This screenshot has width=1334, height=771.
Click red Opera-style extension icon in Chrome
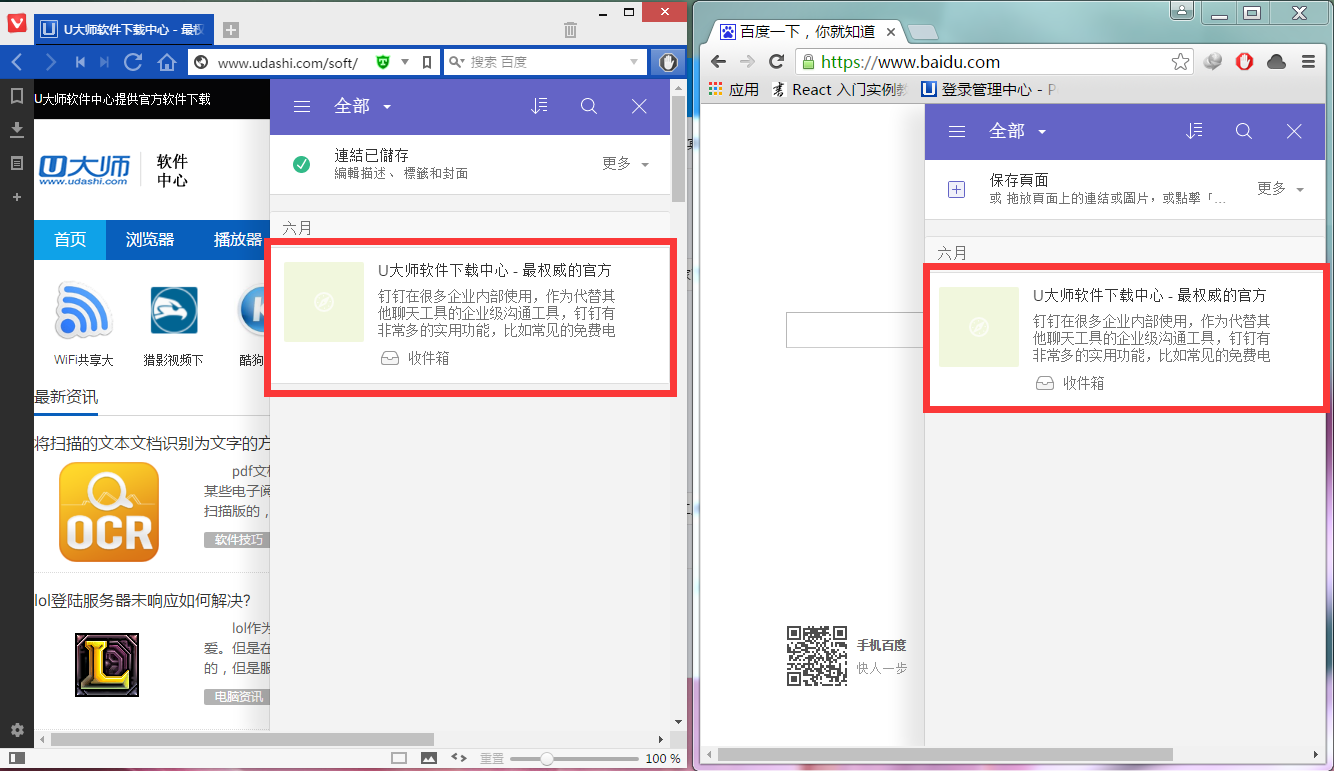1245,62
